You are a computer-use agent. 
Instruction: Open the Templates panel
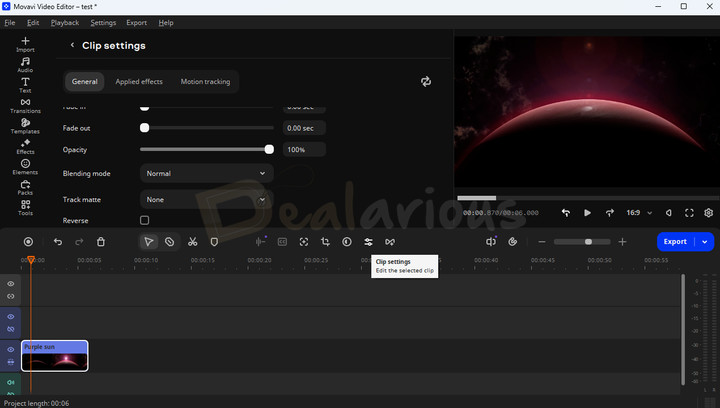[x=25, y=126]
